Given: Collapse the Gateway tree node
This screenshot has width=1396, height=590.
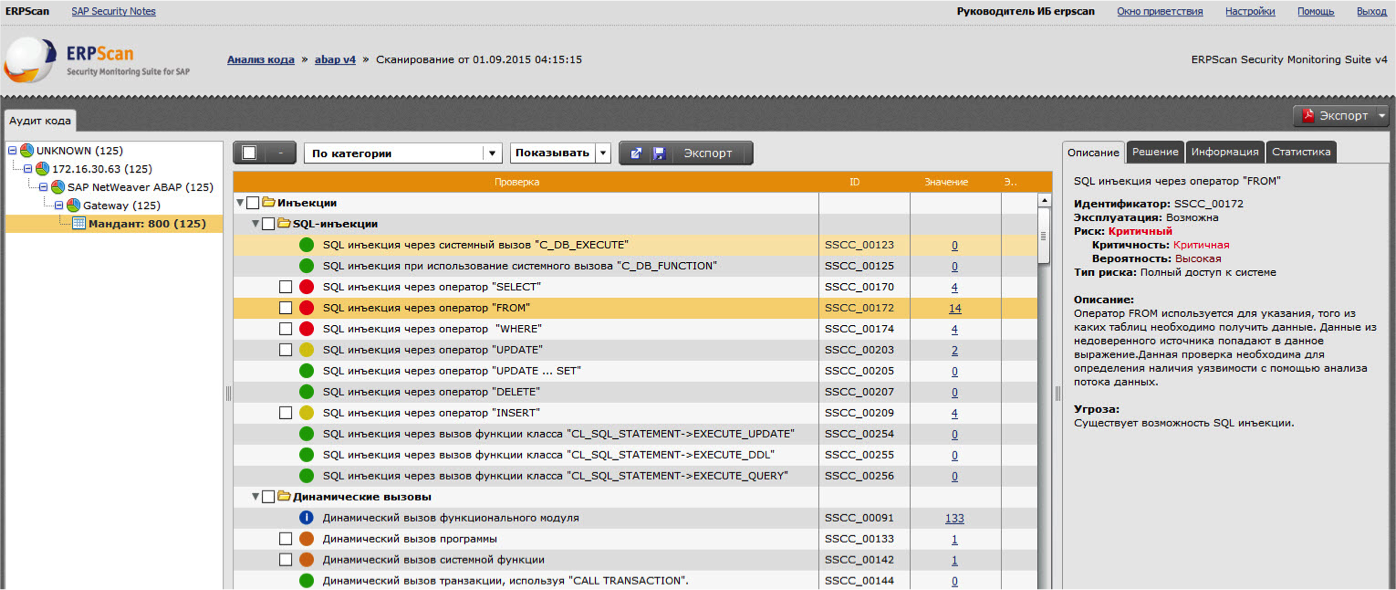Looking at the screenshot, I should click(x=59, y=205).
